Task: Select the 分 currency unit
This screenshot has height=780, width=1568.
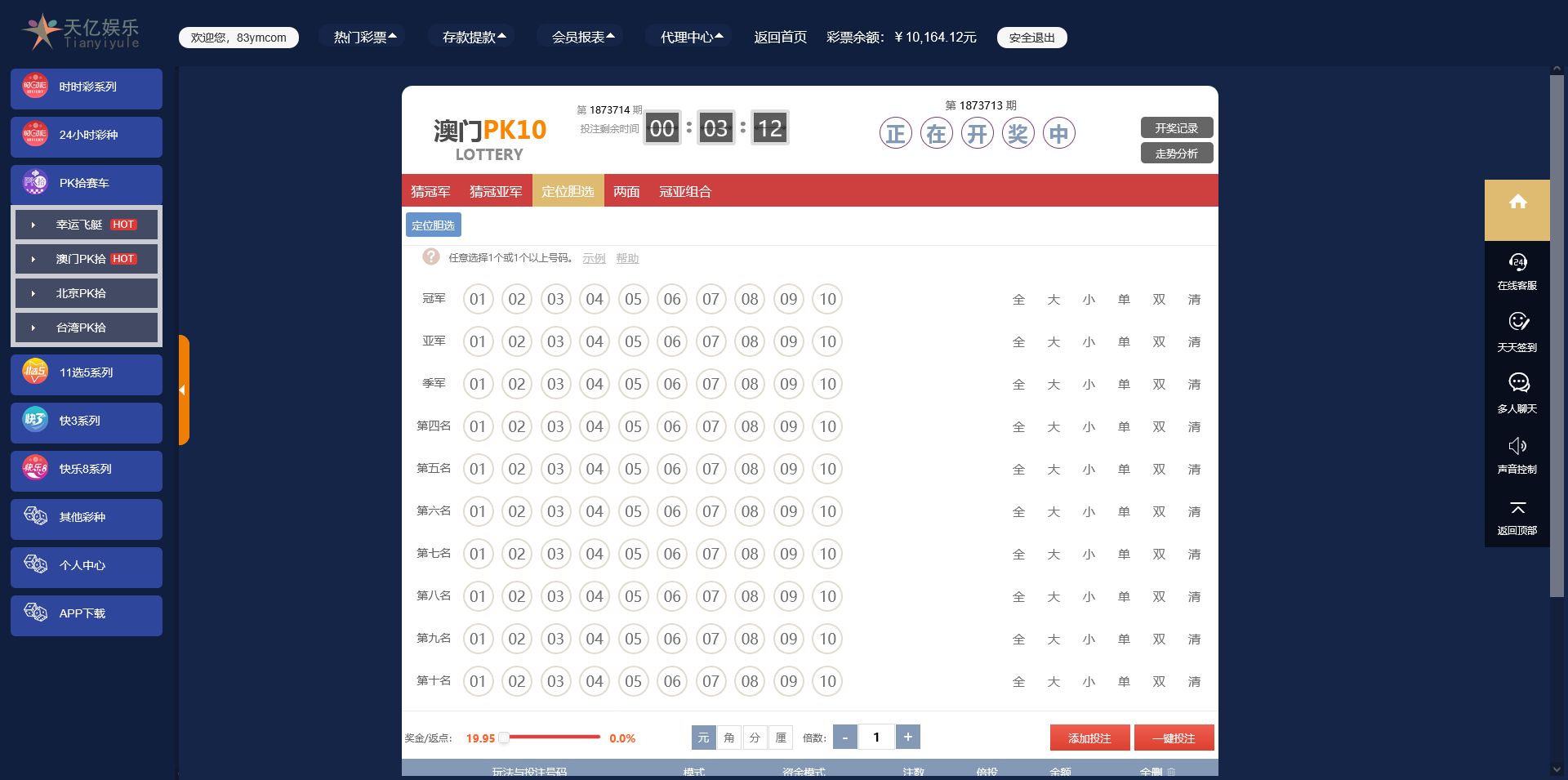Action: tap(755, 738)
